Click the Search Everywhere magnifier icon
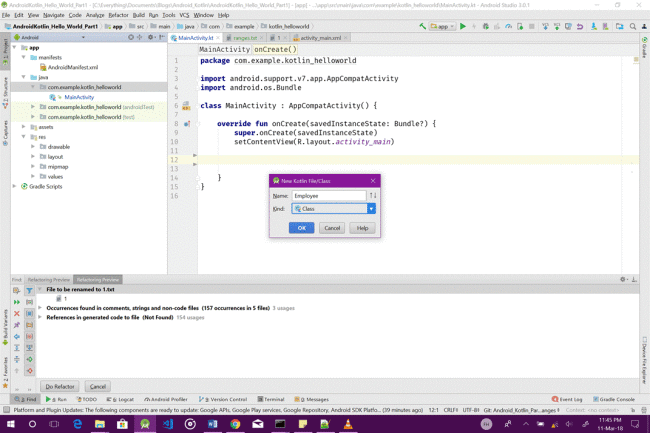Image resolution: width=650 pixels, height=433 pixels. 633,27
